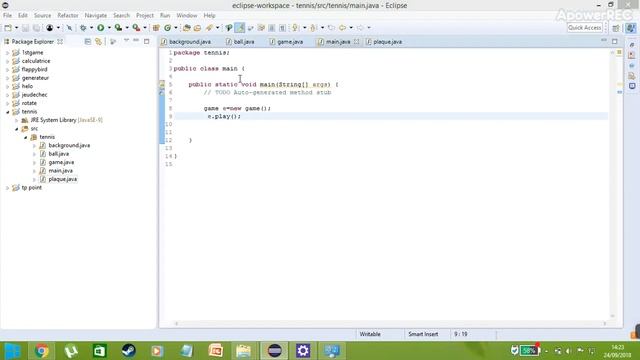This screenshot has height=360, width=640.
Task: Click Chrome icon in taskbar
Action: tap(42, 351)
